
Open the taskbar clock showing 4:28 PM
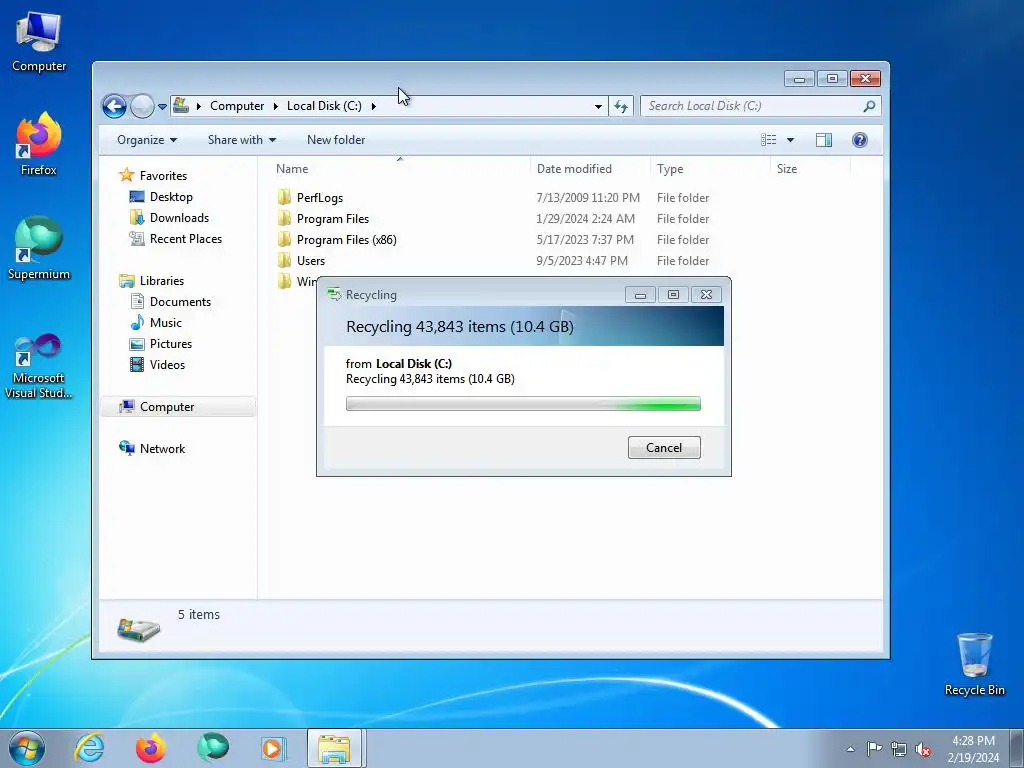pyautogui.click(x=973, y=749)
